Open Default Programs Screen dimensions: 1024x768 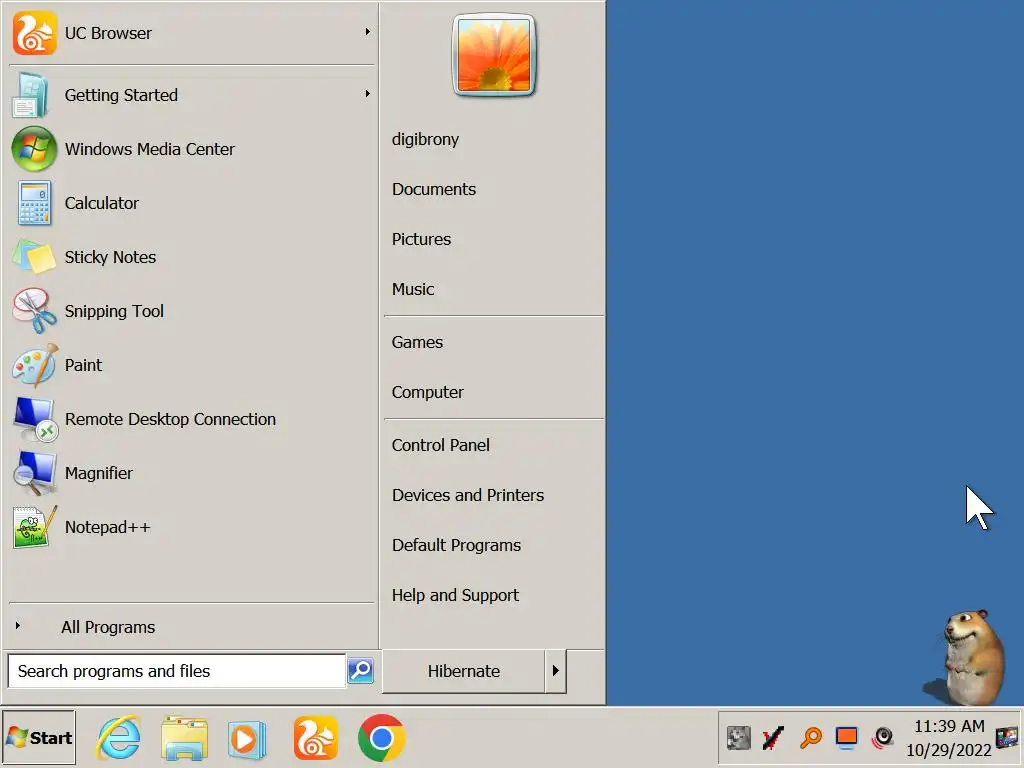coord(456,545)
